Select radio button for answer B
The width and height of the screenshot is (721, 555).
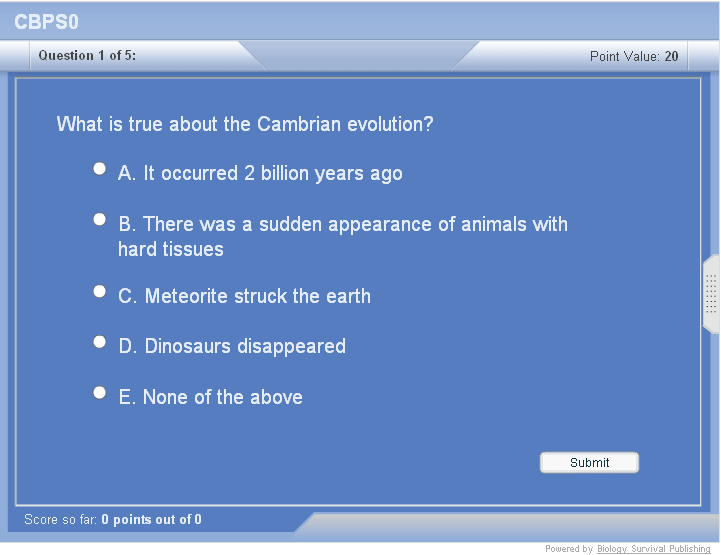click(x=100, y=219)
